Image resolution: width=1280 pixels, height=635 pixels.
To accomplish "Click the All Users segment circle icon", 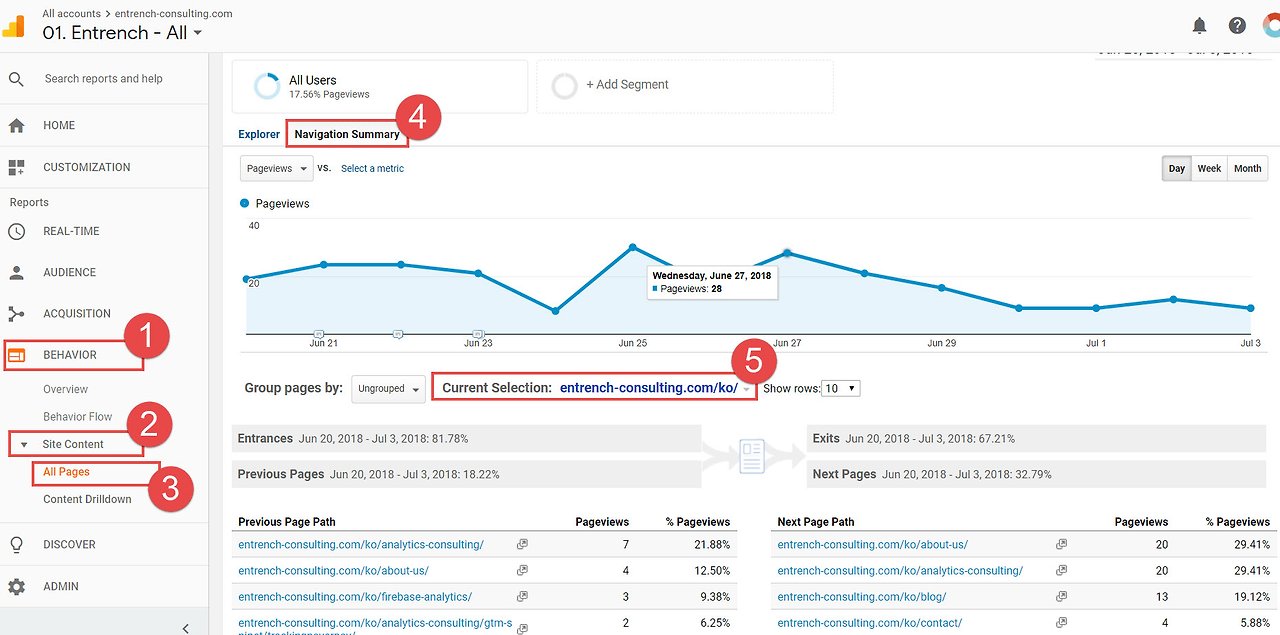I will (267, 86).
